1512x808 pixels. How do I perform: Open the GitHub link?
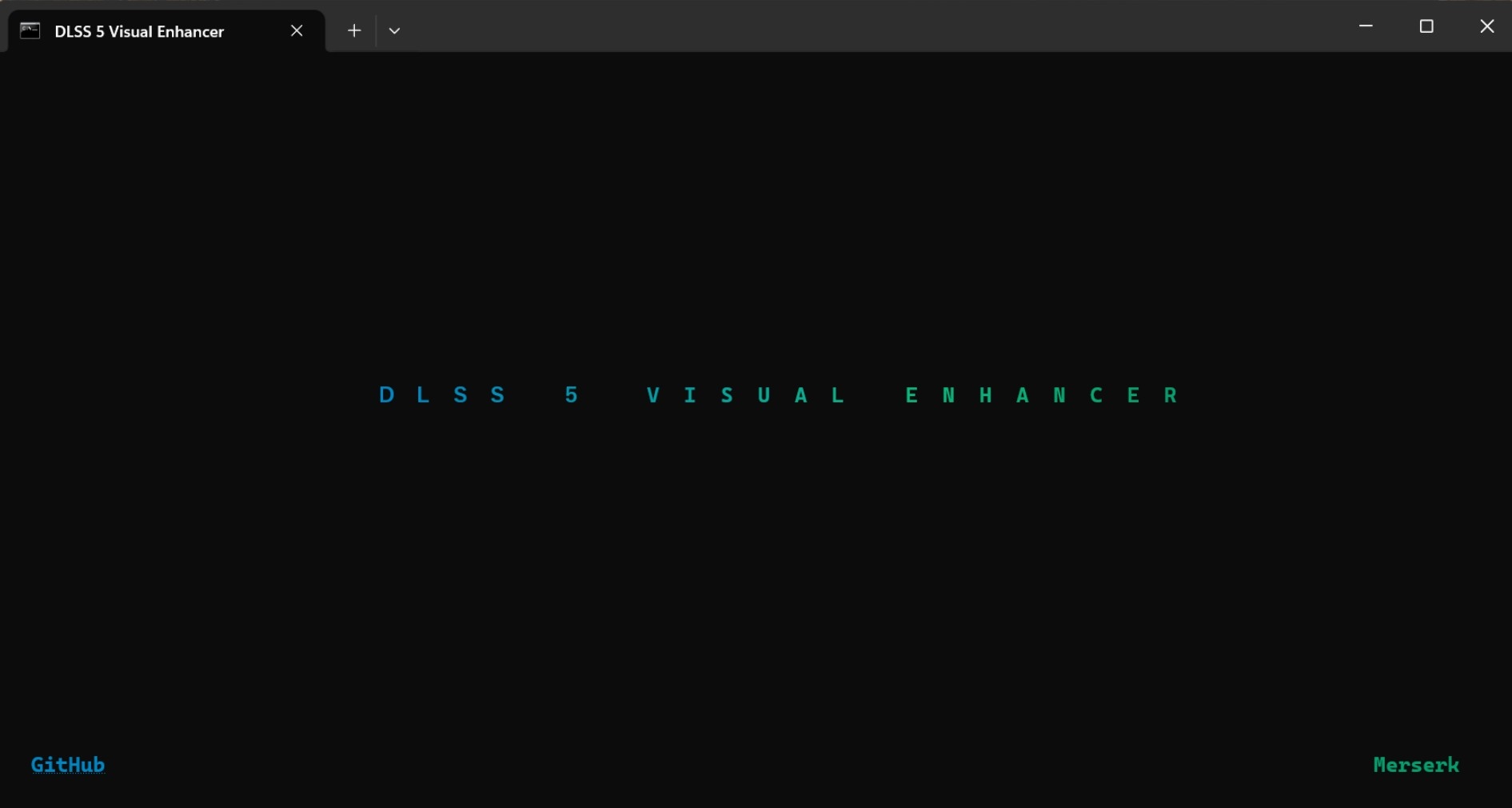click(68, 765)
